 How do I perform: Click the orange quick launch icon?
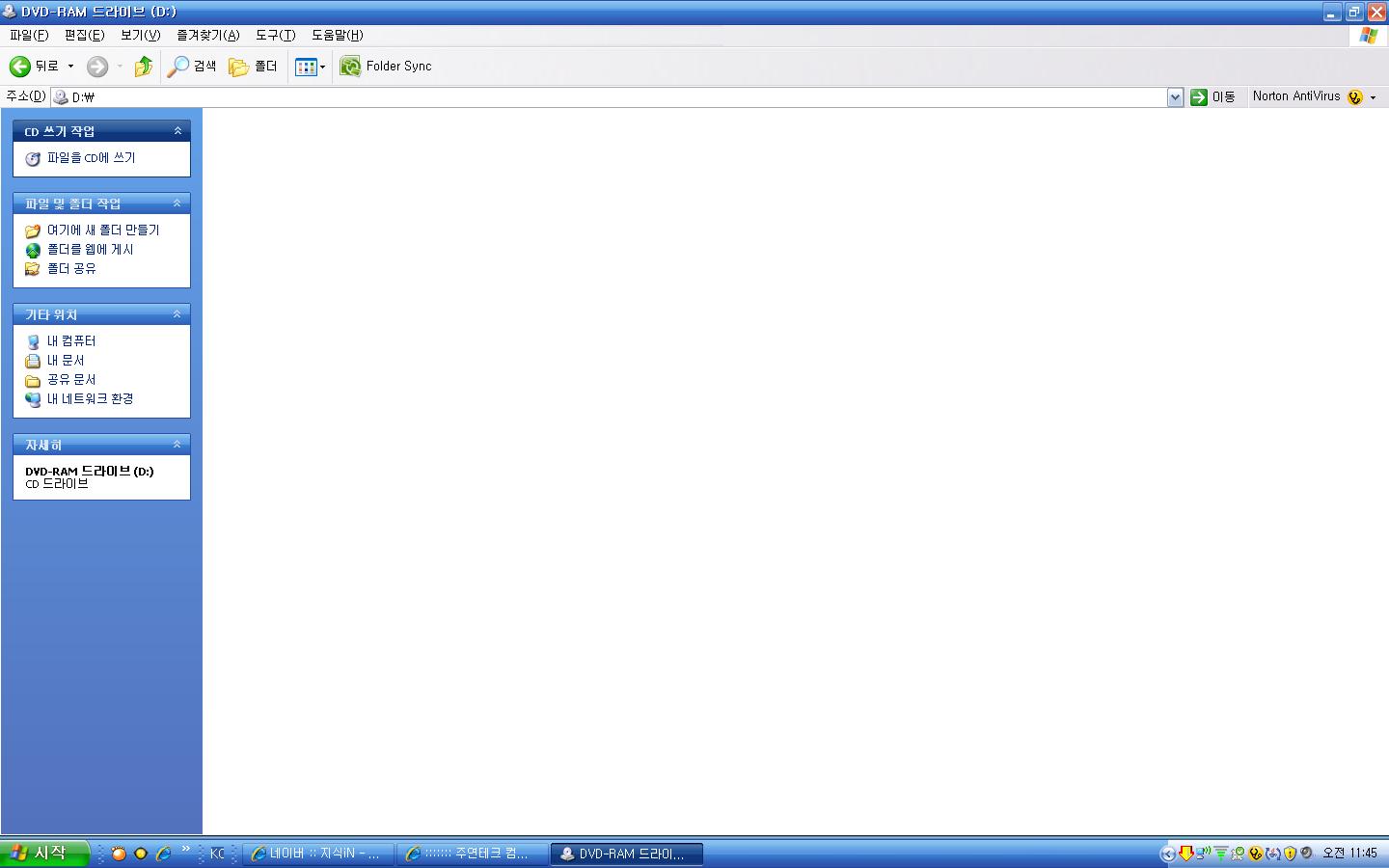119,854
